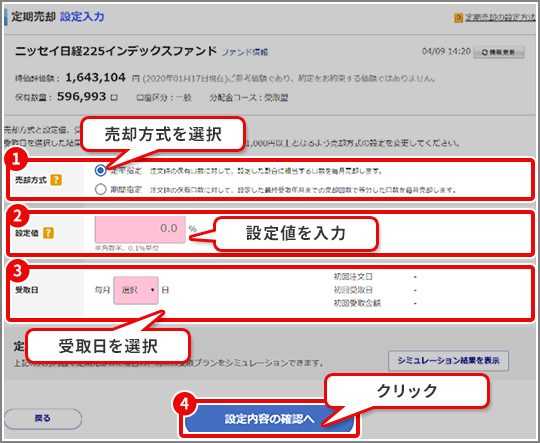
Task: Open the 受取日 day selection dropdown
Action: coord(136,290)
